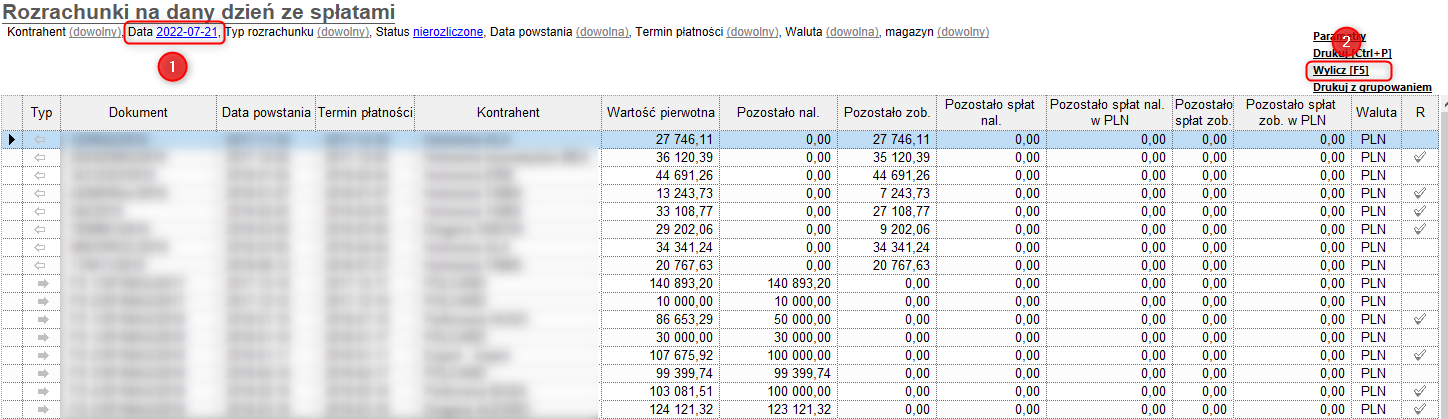Click the right arrow type icon in the 140 893,20 row
This screenshot has height=419, width=1448.
(41, 283)
